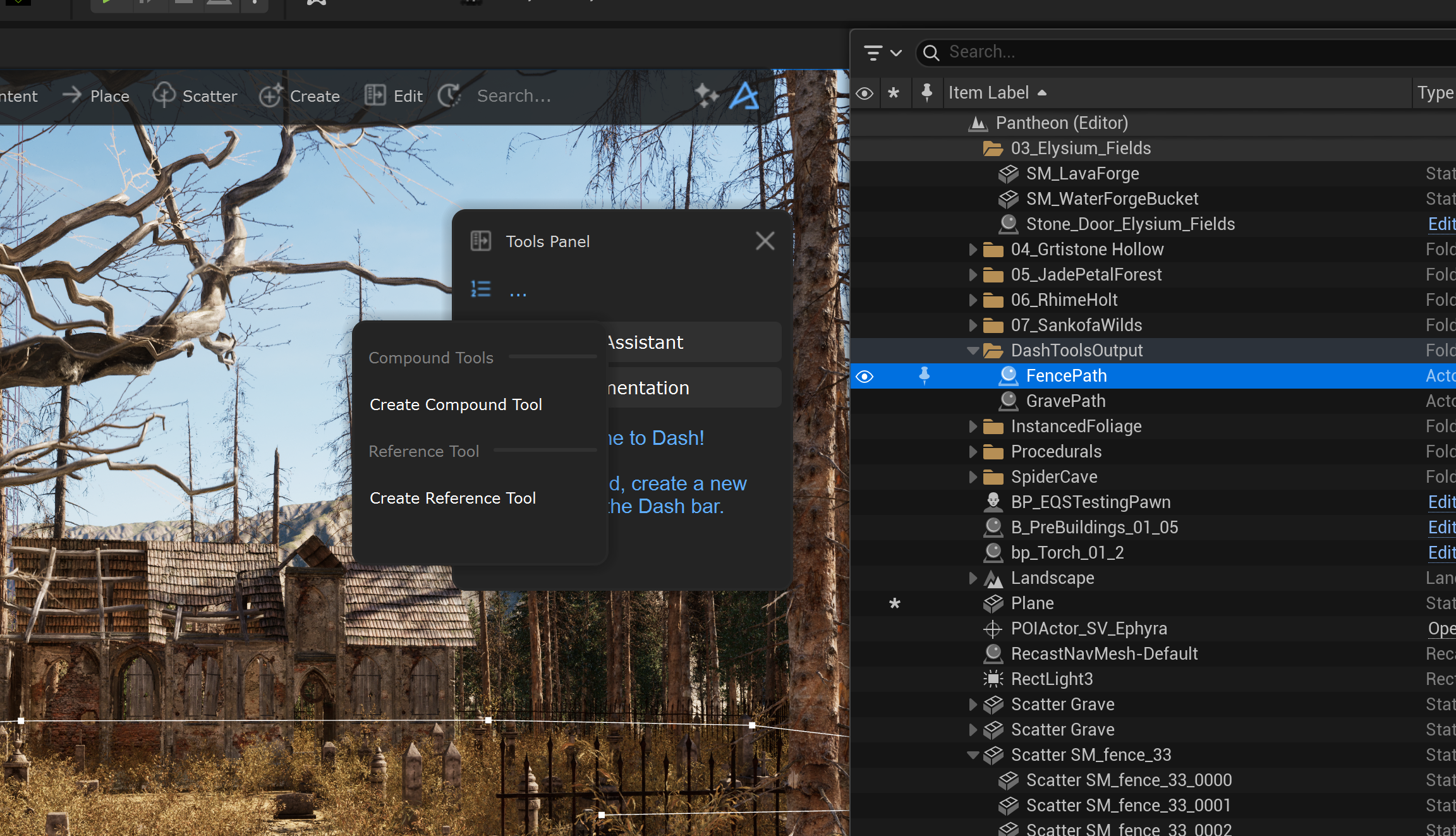Close the Tools Panel window

coord(765,241)
